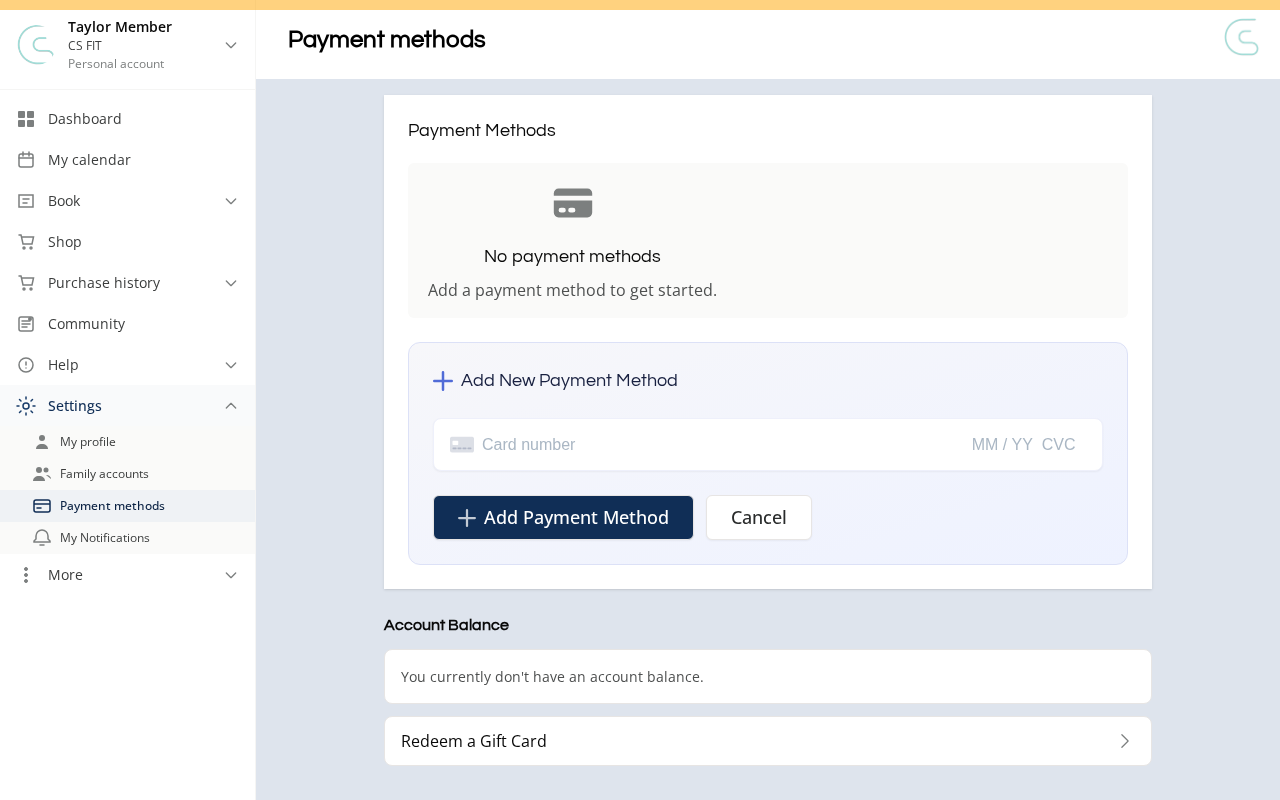The height and width of the screenshot is (800, 1280).
Task: Go to My calendar
Action: pyautogui.click(x=128, y=160)
